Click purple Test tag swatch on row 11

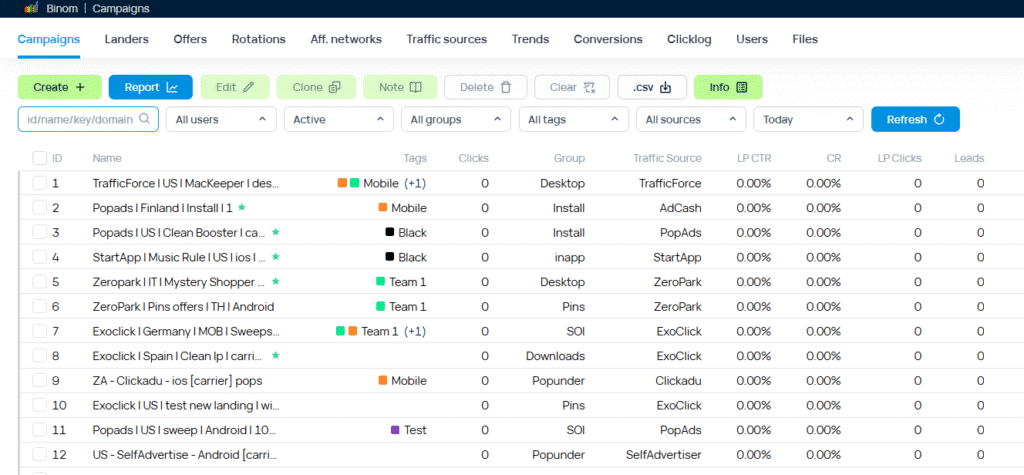point(394,430)
